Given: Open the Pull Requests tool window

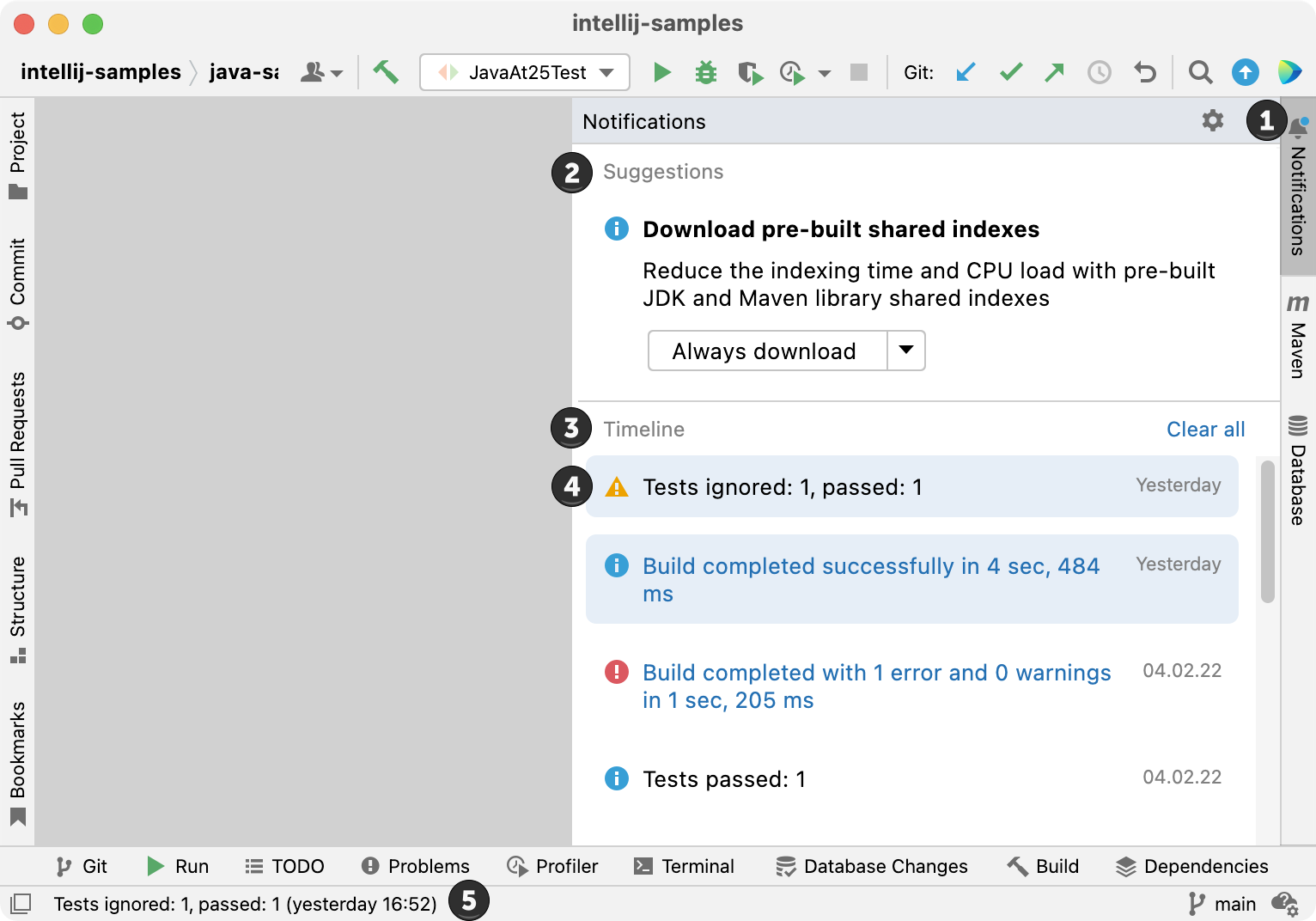Looking at the screenshot, I should click(x=18, y=444).
